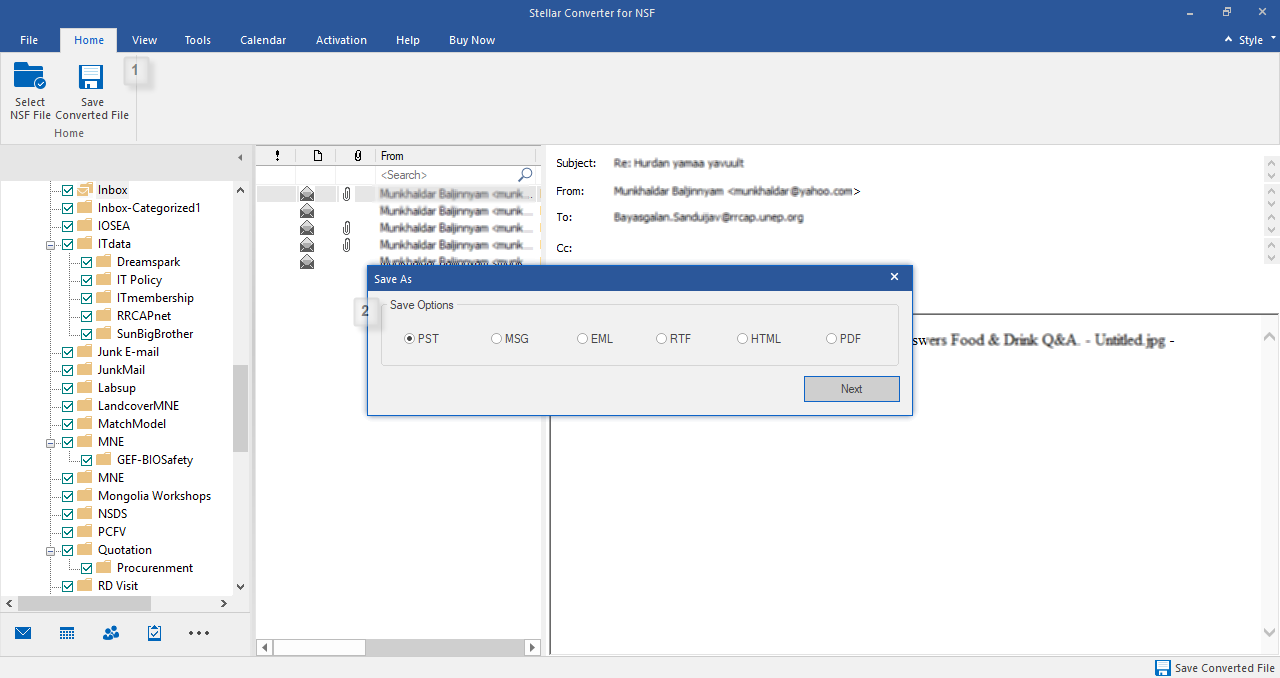The width and height of the screenshot is (1280, 678).
Task: Collapse the MNE node above GEF-BIOSafety
Action: 50,442
